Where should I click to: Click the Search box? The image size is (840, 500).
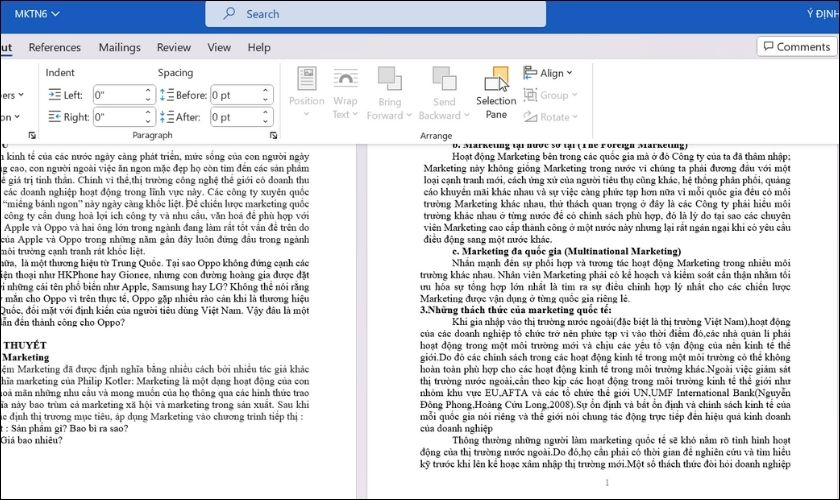click(376, 14)
